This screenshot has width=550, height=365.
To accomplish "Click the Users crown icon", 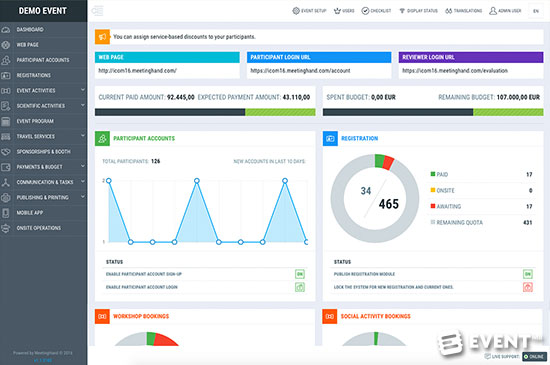I will point(337,11).
